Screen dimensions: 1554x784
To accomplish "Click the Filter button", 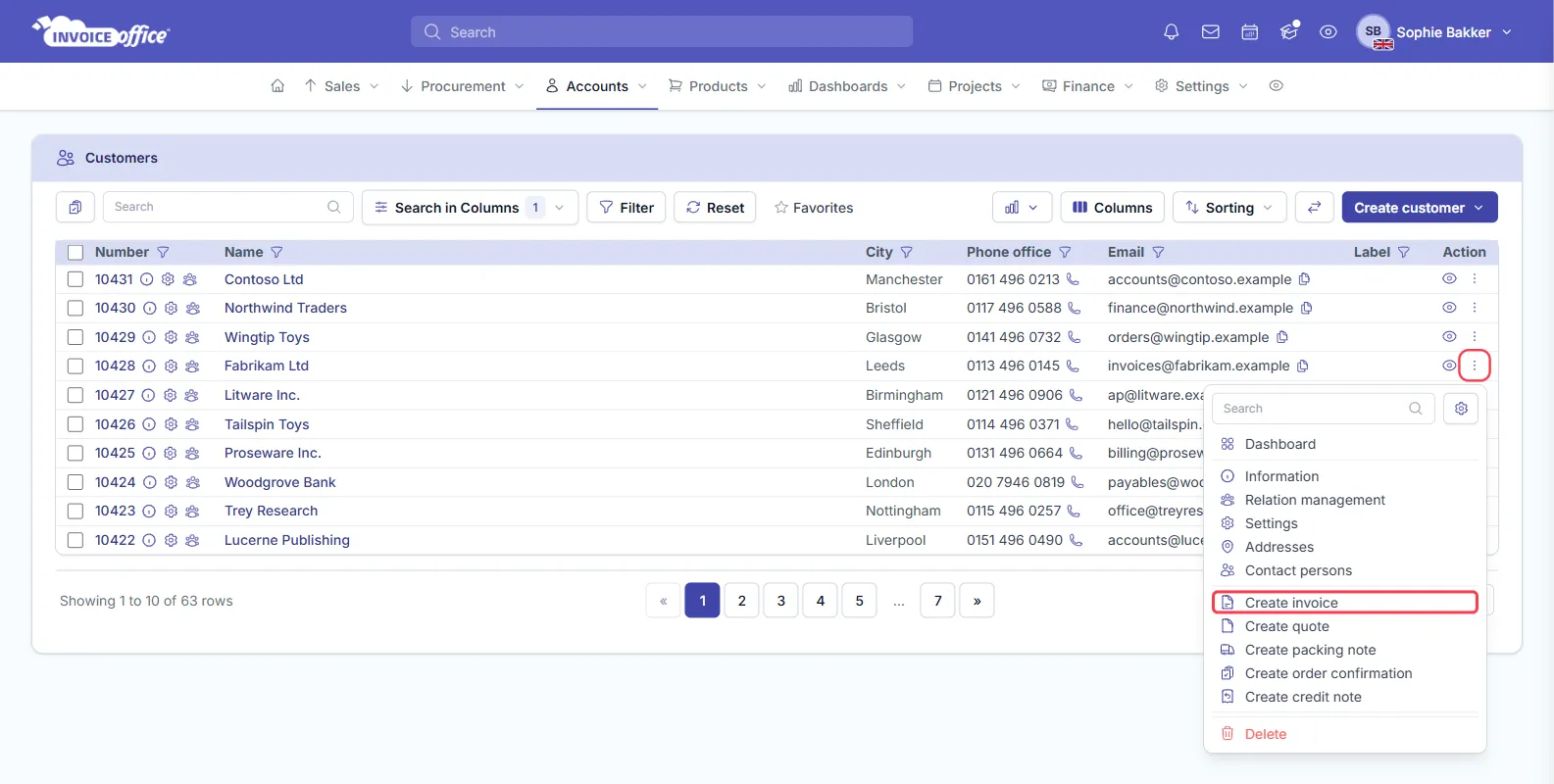I will (x=627, y=208).
